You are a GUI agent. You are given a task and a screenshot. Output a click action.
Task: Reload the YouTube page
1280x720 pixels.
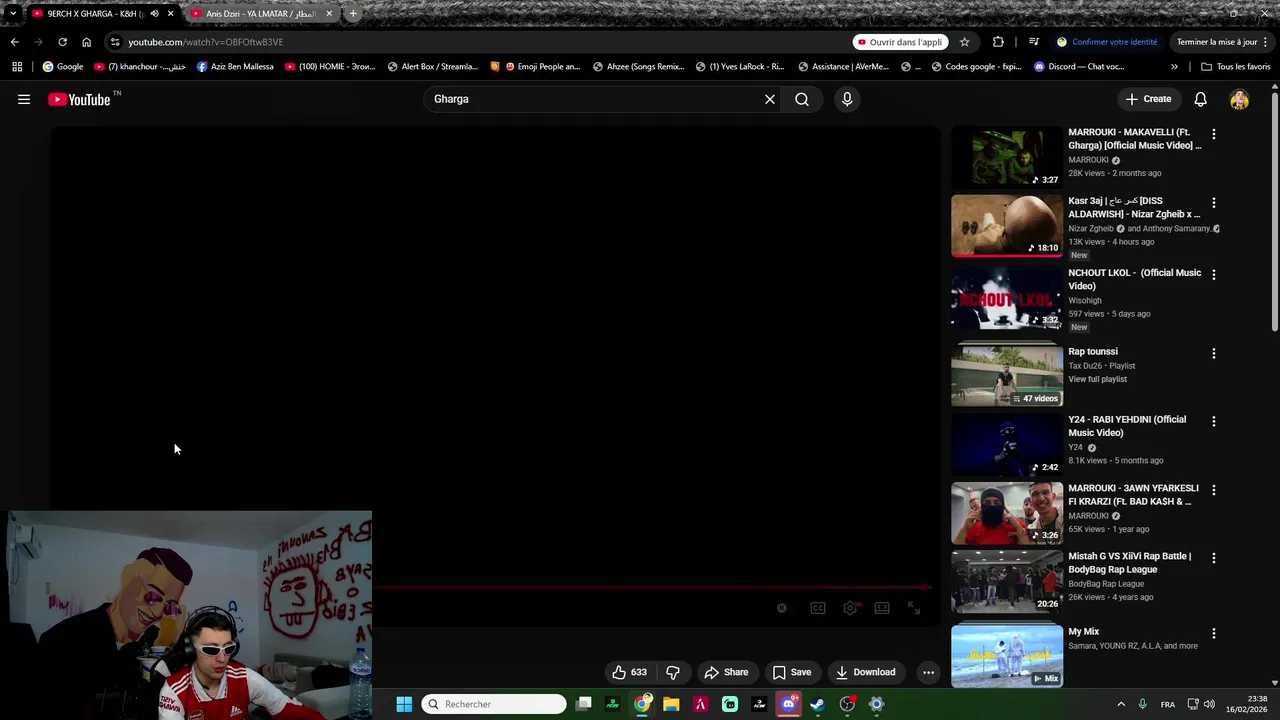click(62, 42)
